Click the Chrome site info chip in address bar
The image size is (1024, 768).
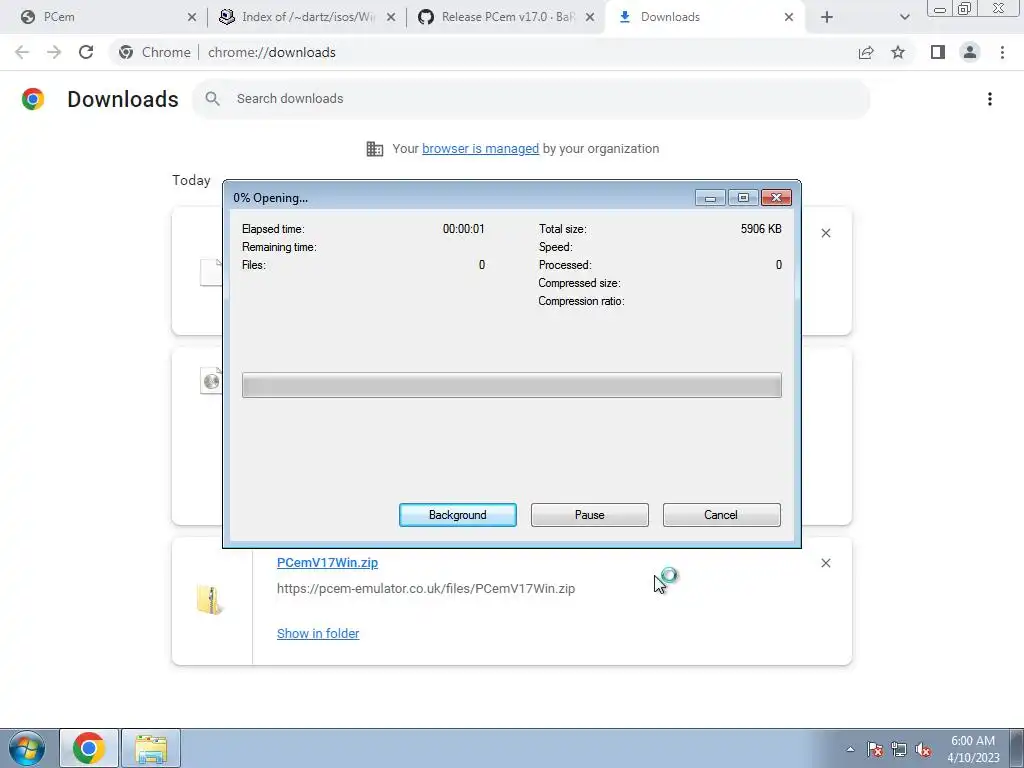click(x=155, y=52)
